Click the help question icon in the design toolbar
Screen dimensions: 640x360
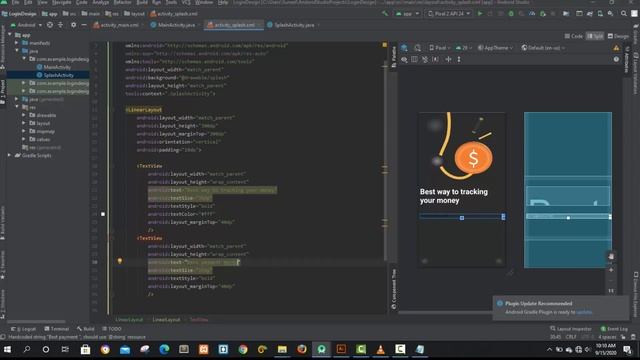point(616,59)
